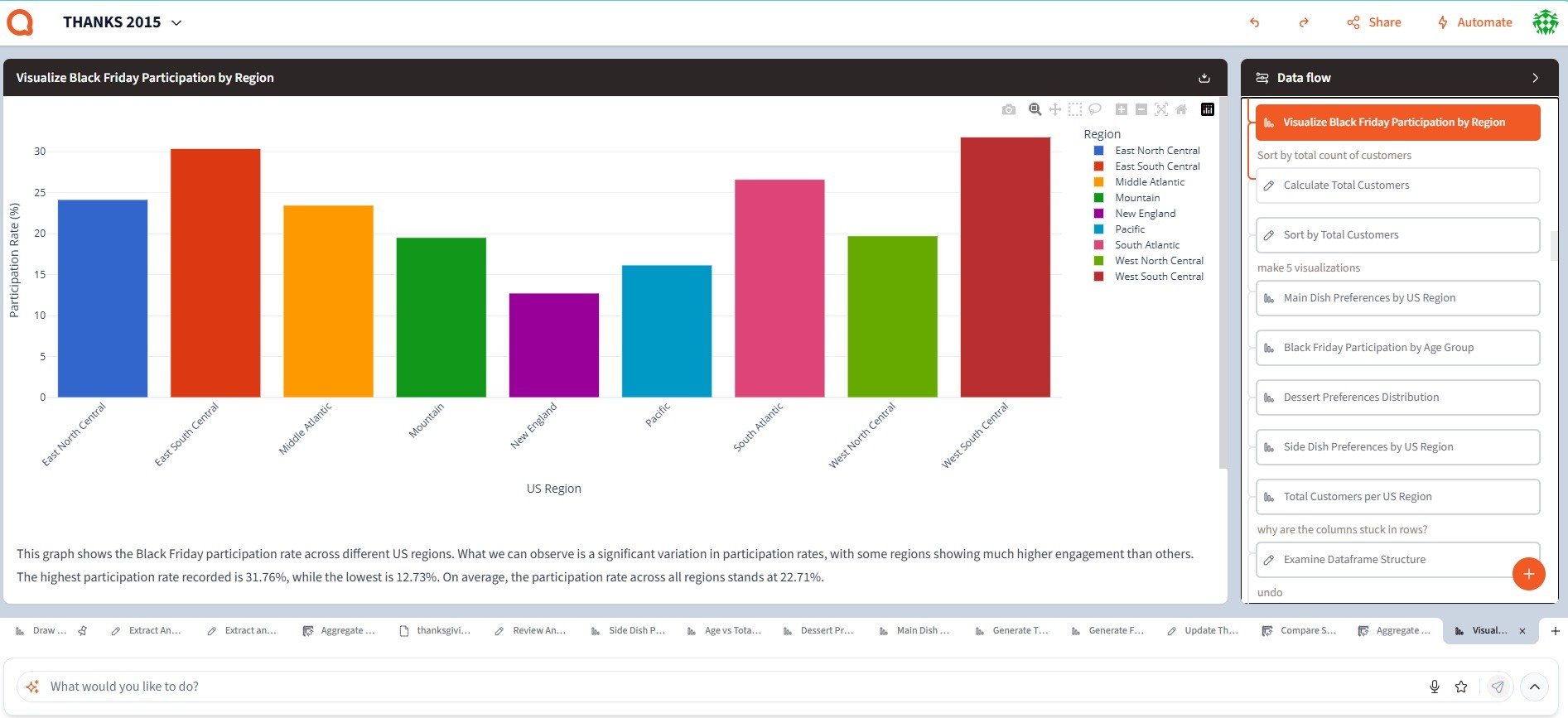Viewport: 1568px width, 718px height.
Task: Click the Share button
Action: coord(1374,22)
